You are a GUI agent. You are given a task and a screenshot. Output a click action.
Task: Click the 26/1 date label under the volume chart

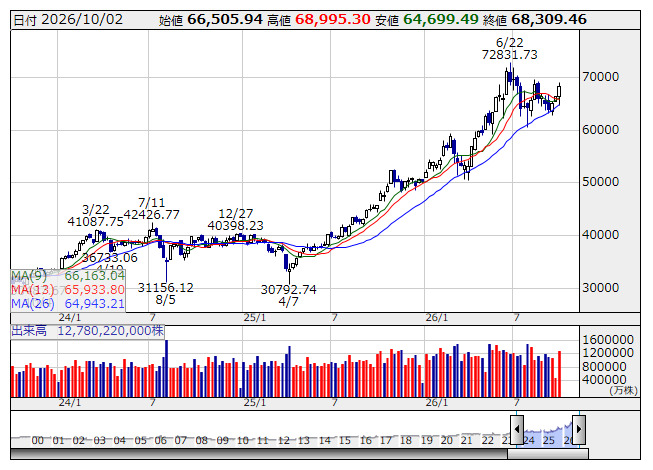tap(436, 403)
